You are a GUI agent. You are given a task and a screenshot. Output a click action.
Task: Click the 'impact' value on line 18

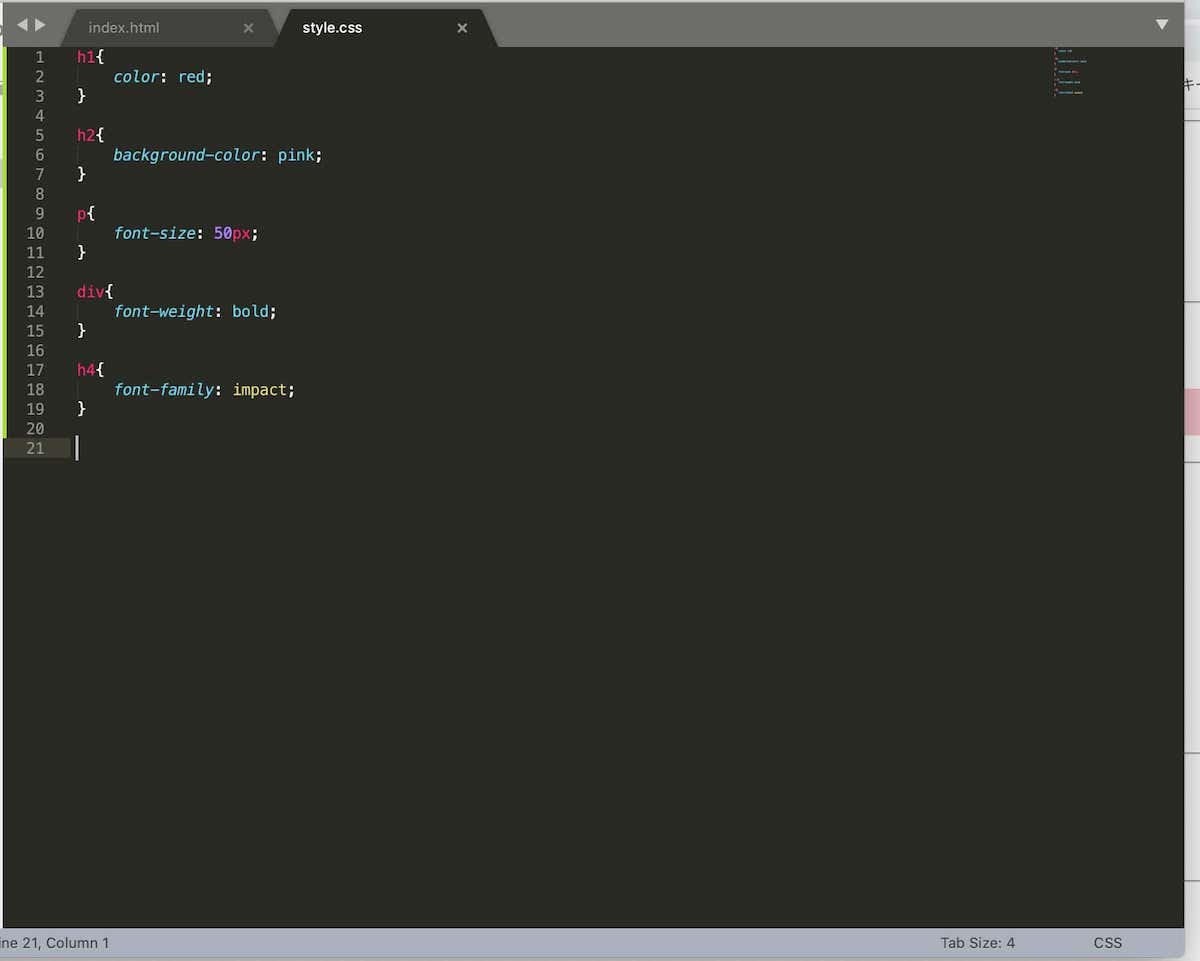click(259, 390)
